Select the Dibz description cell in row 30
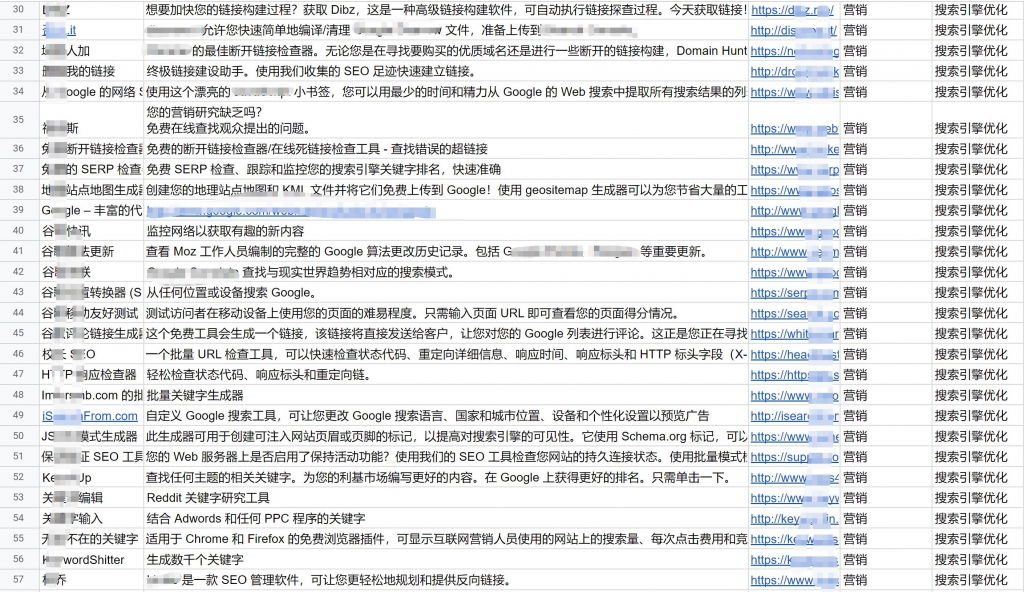 click(446, 10)
